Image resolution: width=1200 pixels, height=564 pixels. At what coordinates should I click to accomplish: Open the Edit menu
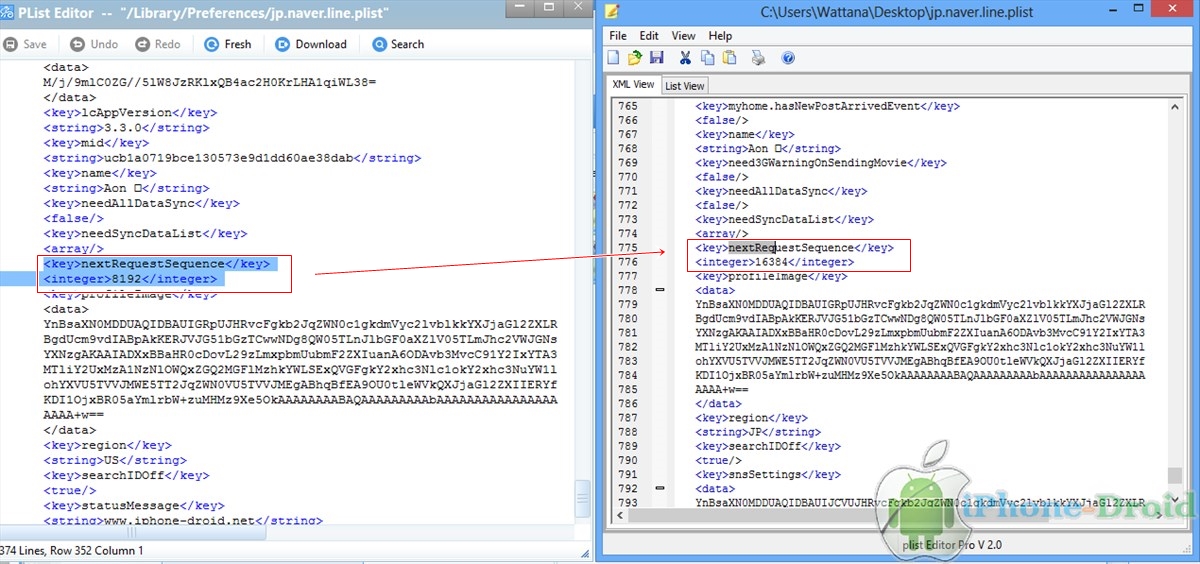coord(649,36)
